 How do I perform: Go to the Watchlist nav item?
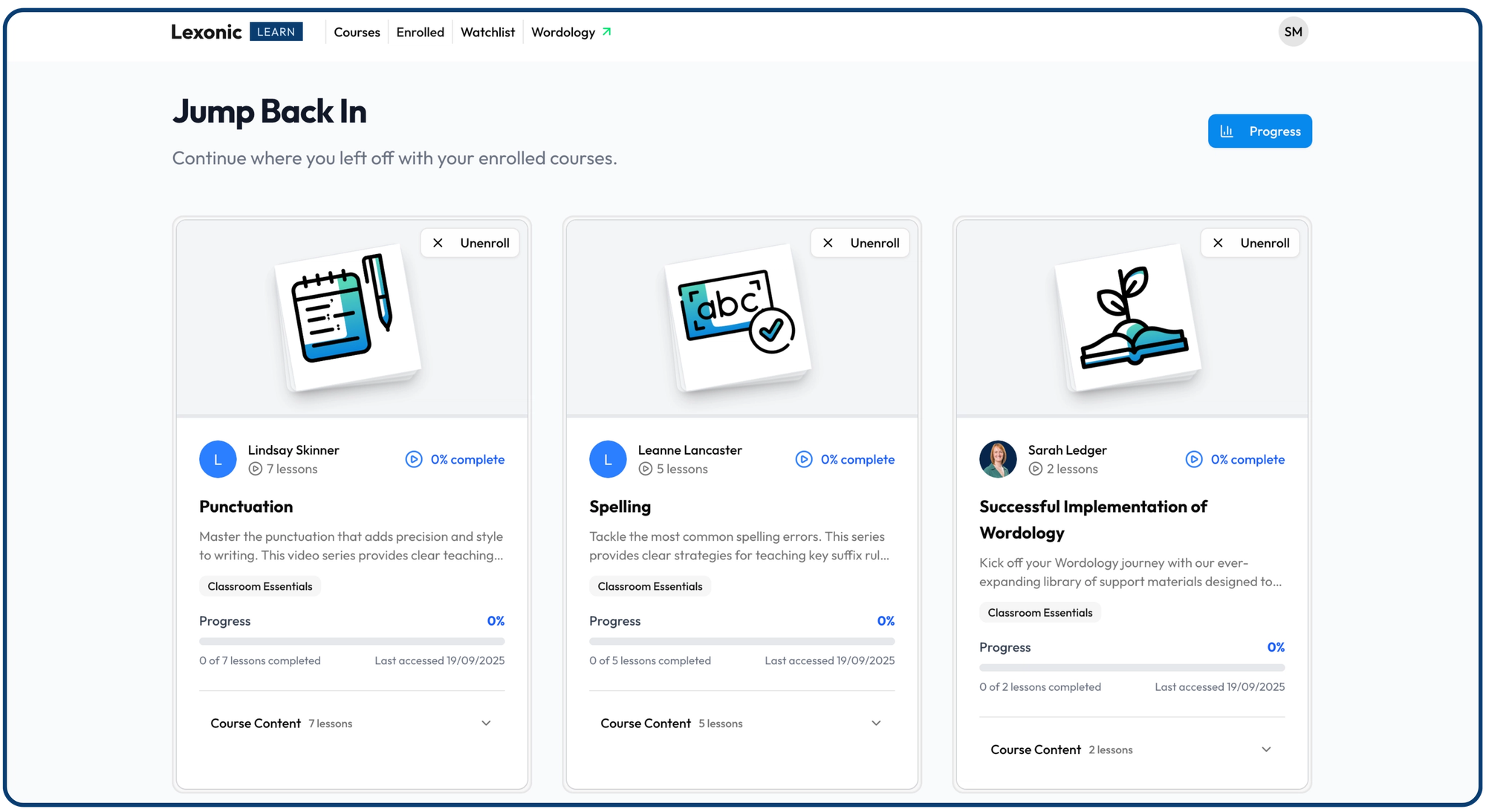click(x=487, y=32)
